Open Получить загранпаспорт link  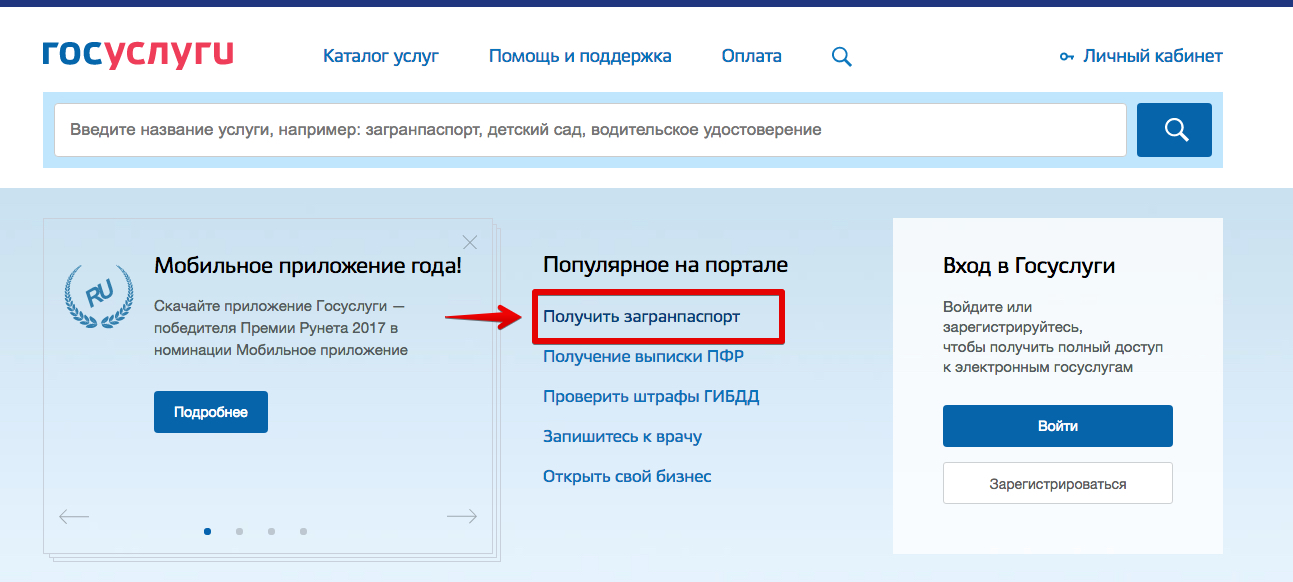[x=642, y=317]
